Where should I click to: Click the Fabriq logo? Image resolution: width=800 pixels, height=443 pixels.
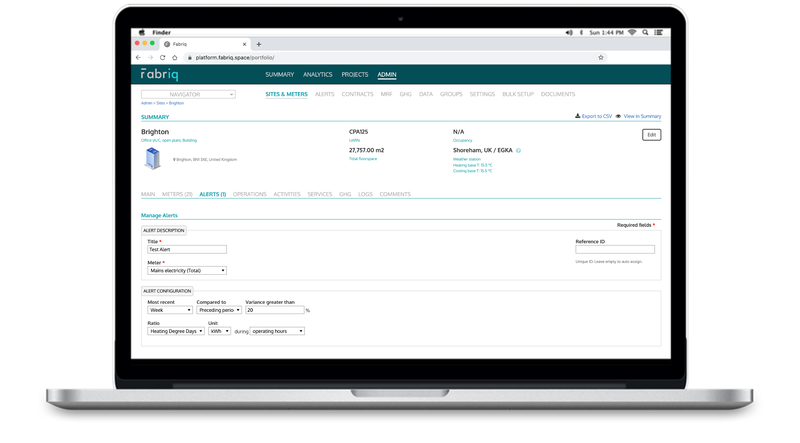[160, 75]
